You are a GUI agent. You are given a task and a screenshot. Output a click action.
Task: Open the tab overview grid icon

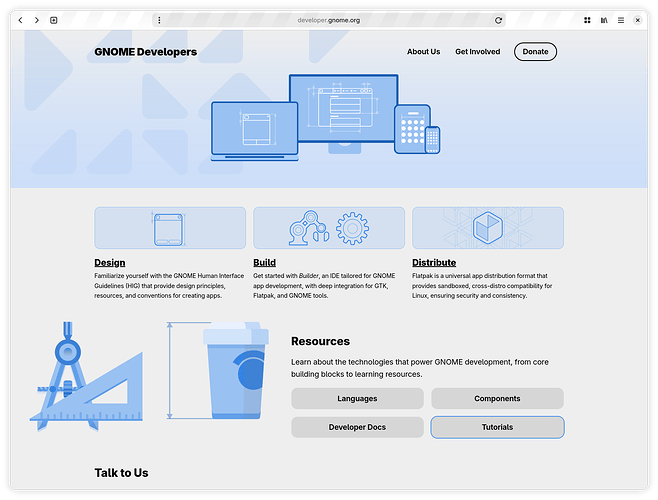pyautogui.click(x=587, y=20)
